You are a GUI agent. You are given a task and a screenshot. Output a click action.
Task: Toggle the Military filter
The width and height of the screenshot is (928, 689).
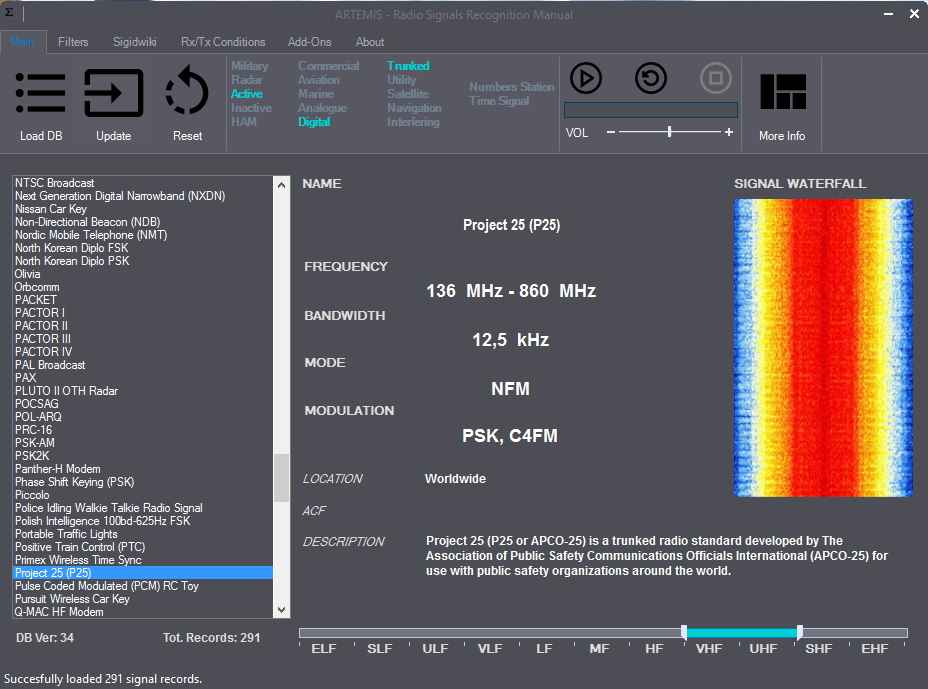point(250,66)
